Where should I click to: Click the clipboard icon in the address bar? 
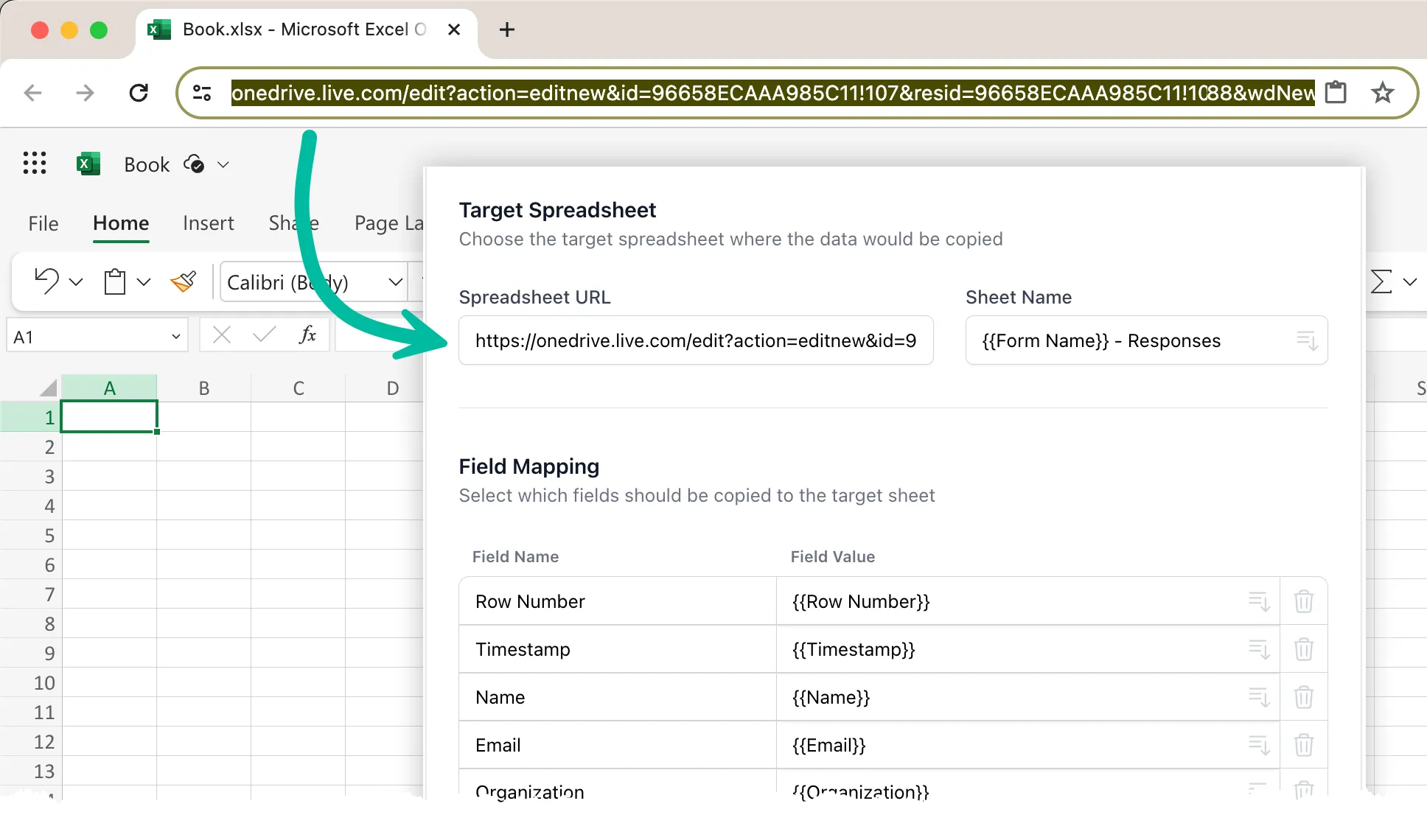[x=1336, y=93]
